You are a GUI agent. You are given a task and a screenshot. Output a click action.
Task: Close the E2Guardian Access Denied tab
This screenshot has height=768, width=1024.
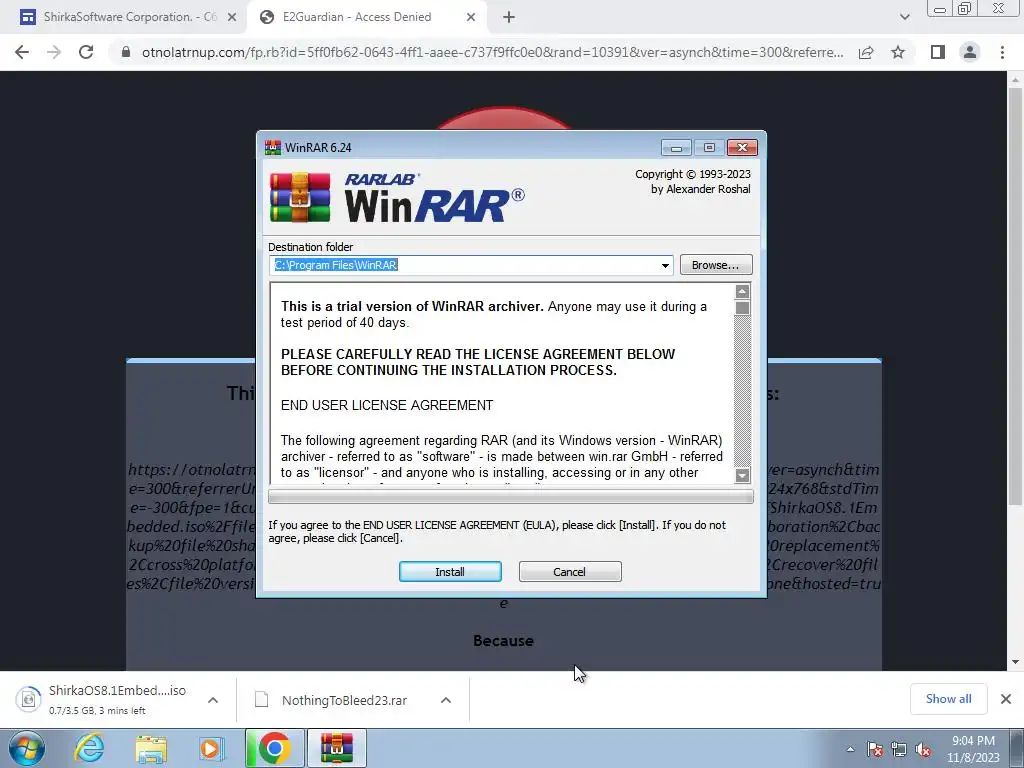[471, 18]
